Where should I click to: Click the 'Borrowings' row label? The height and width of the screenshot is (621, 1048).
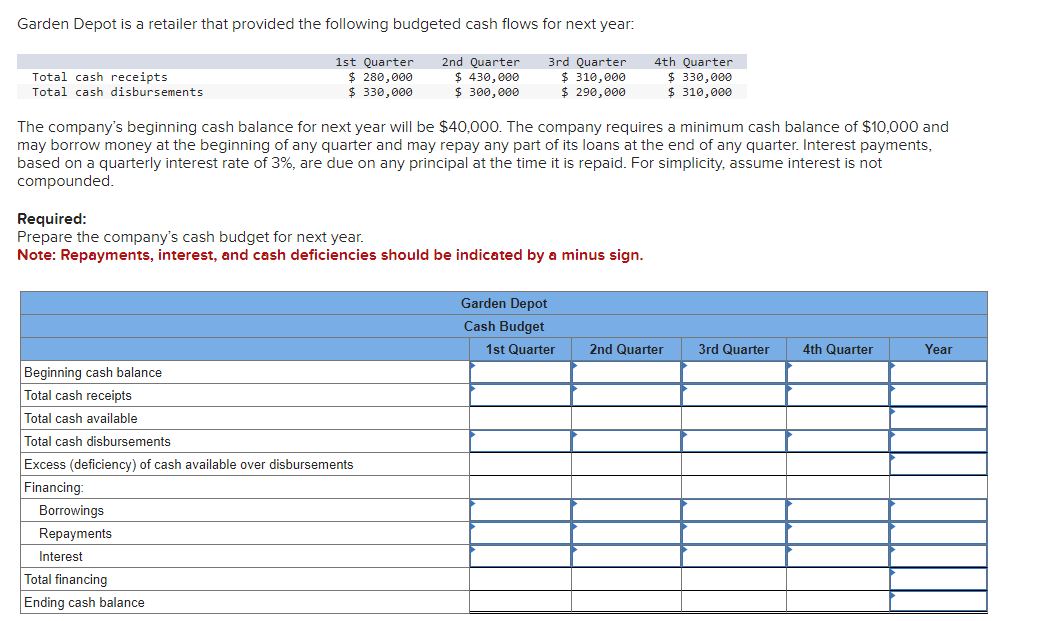click(x=72, y=511)
